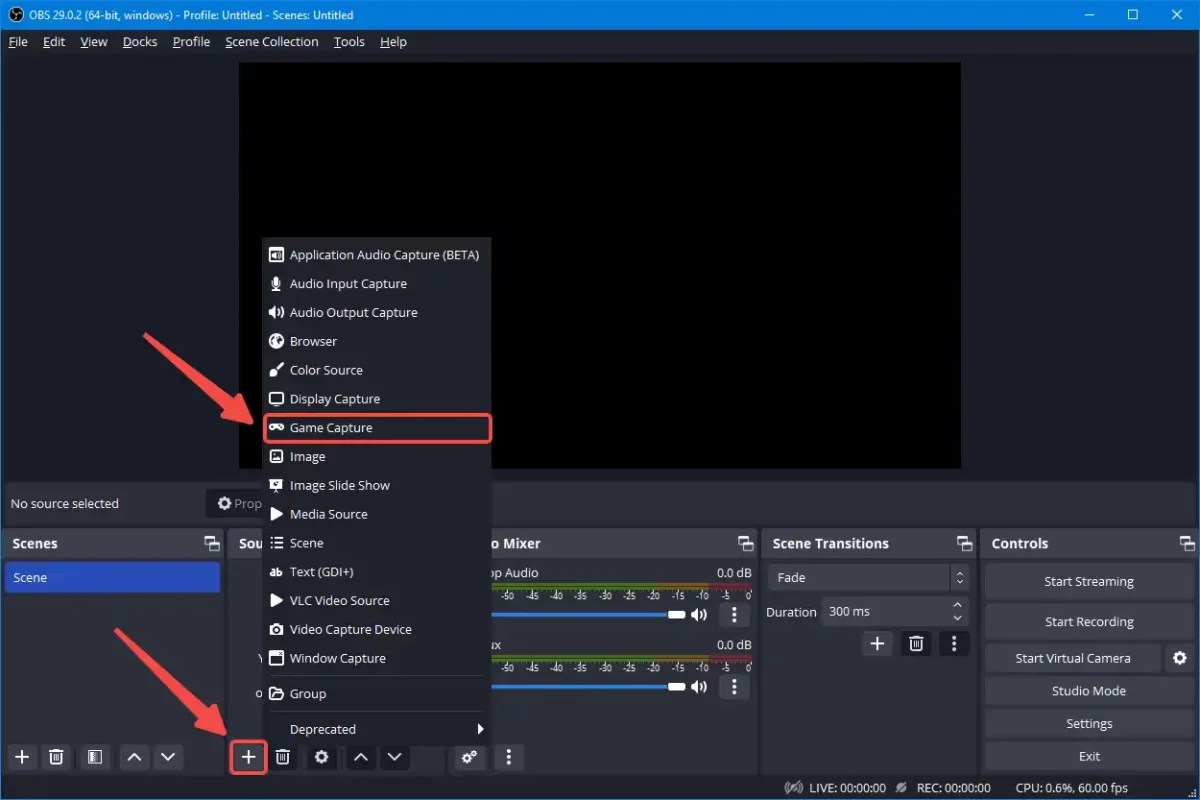Viewport: 1200px width, 800px height.
Task: Remove the Fade transition with the trash icon
Action: [915, 643]
